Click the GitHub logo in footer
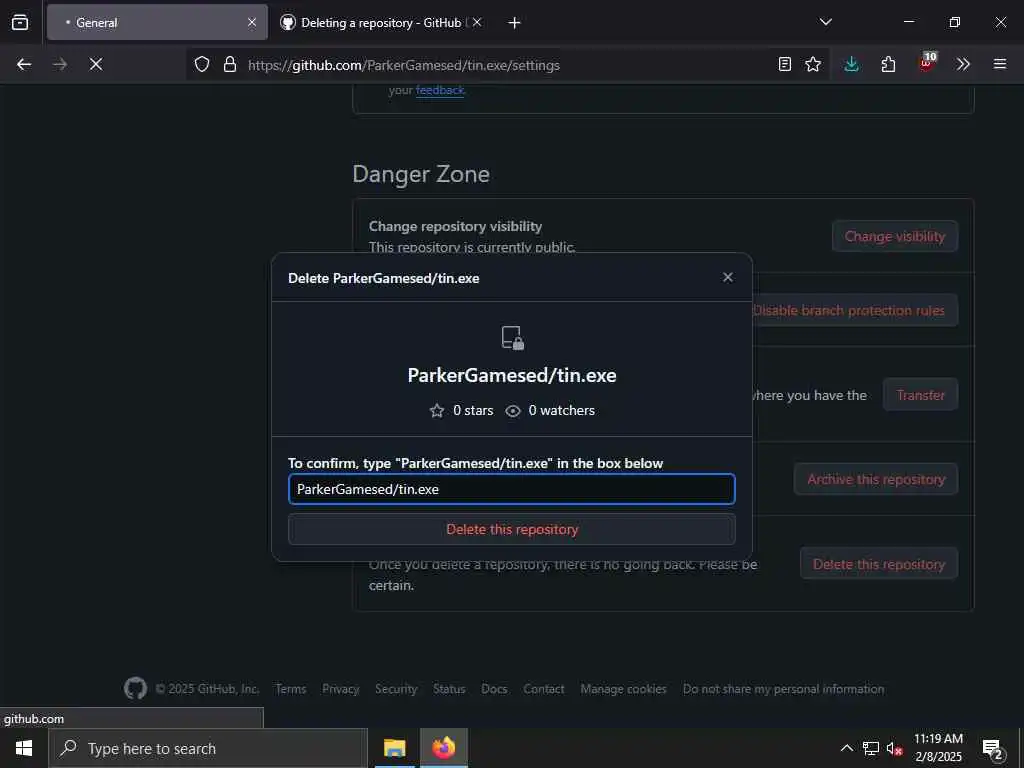Viewport: 1024px width, 768px height. [x=136, y=688]
